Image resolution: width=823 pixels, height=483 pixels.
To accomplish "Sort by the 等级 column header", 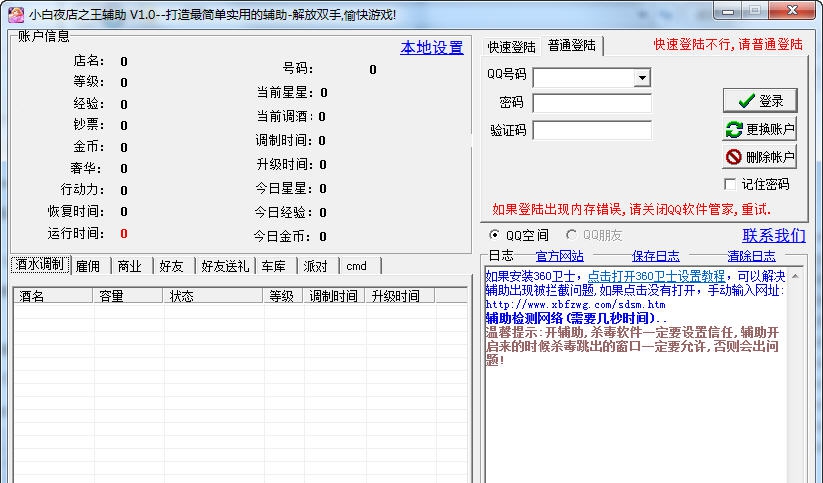I will pyautogui.click(x=283, y=296).
